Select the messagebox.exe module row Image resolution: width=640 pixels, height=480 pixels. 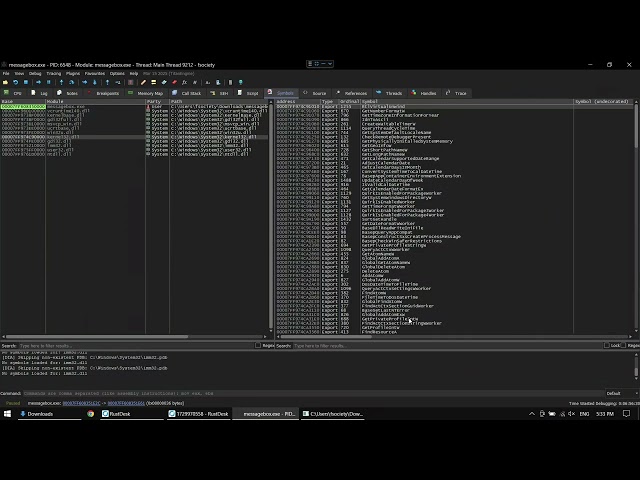(x=134, y=107)
